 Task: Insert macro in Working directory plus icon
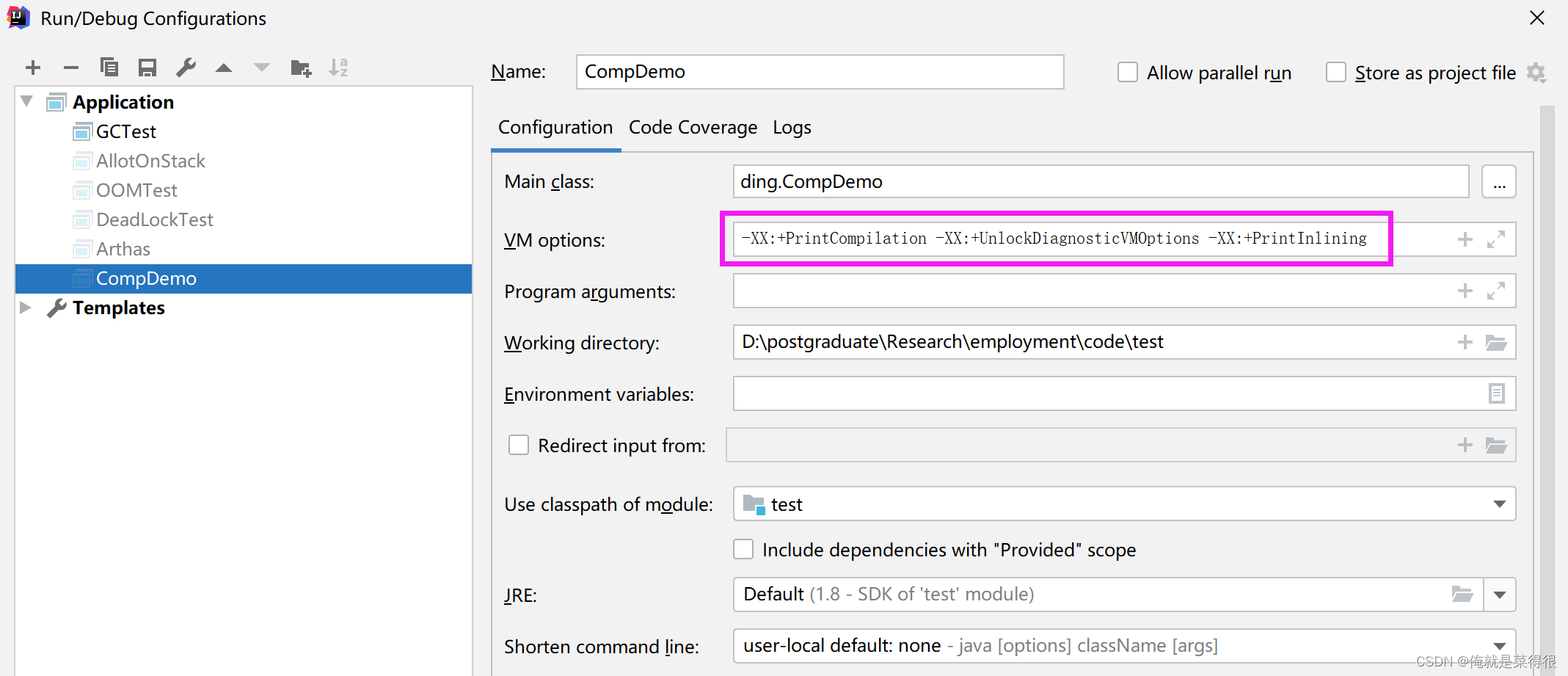1465,342
